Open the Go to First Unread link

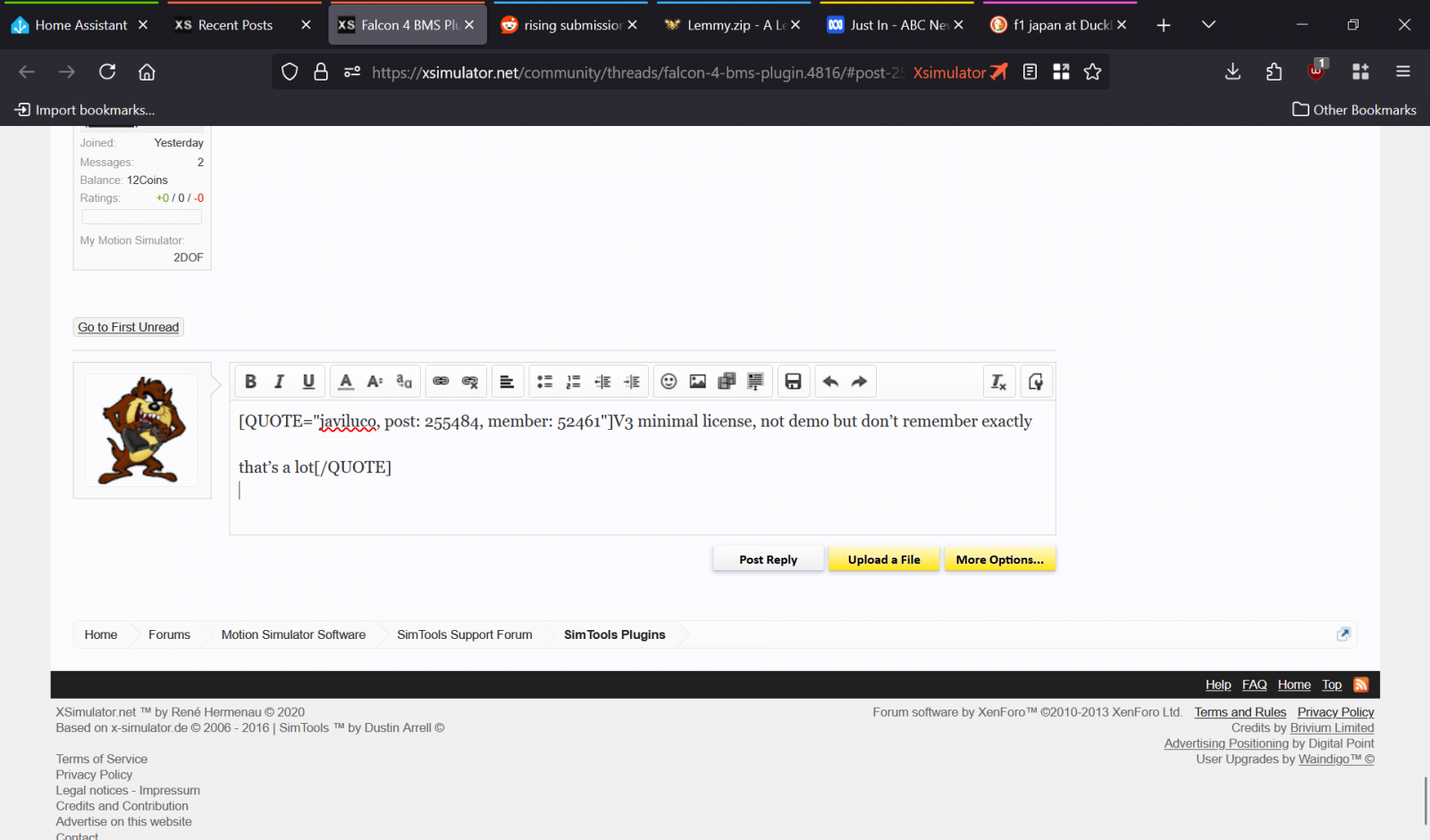129,327
